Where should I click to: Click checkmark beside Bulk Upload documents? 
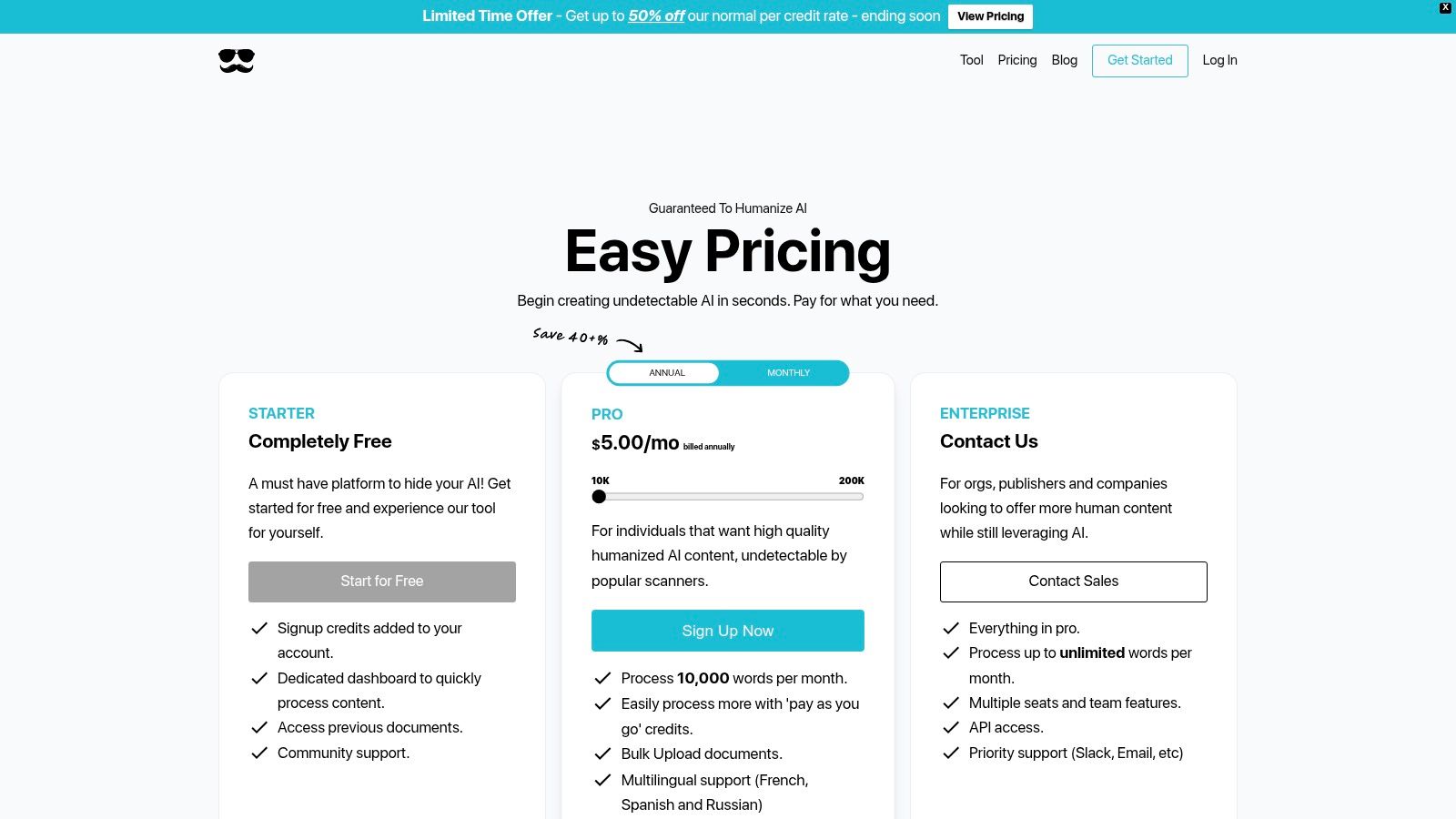coord(602,753)
